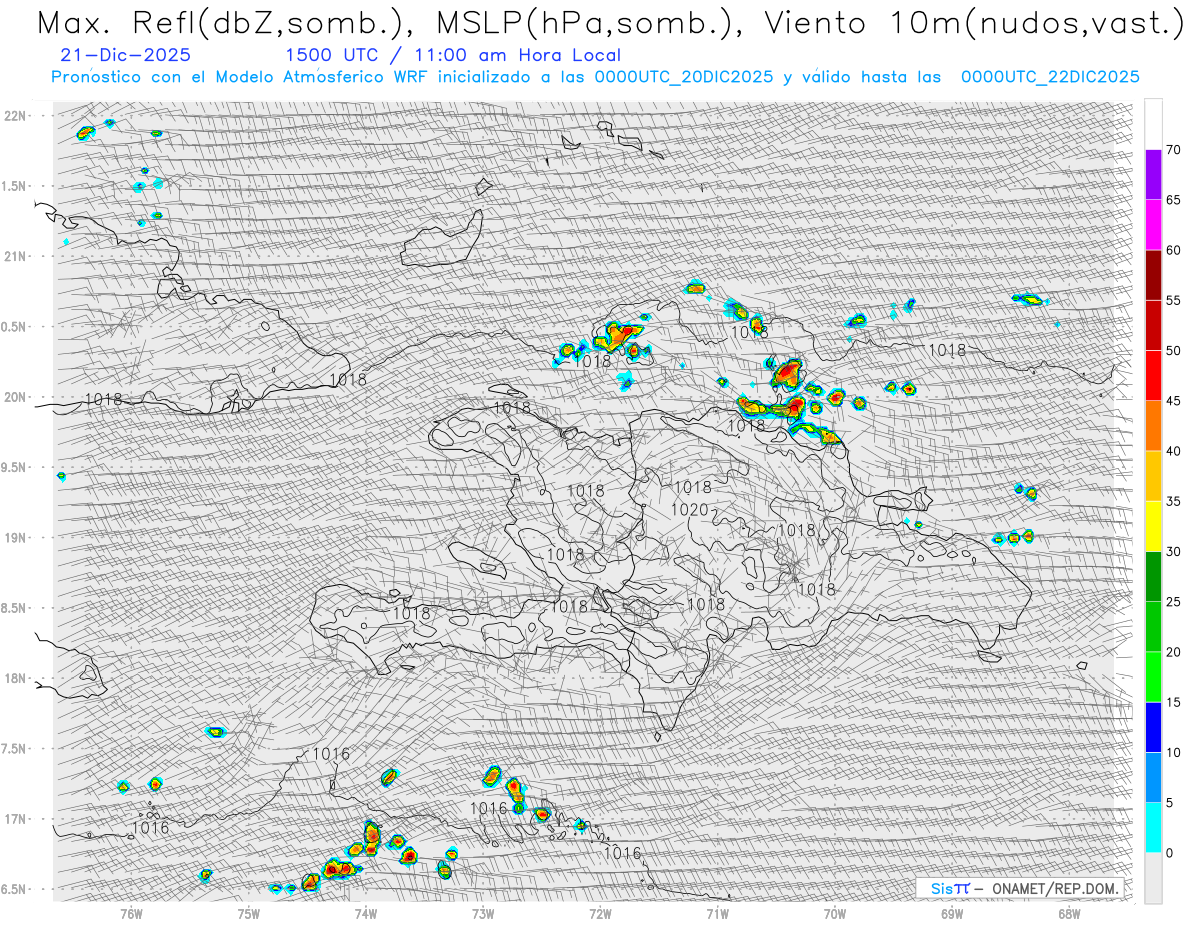Click the orange 40–45 dBZ colorbar swatch
1200x927 pixels.
(x=1153, y=426)
